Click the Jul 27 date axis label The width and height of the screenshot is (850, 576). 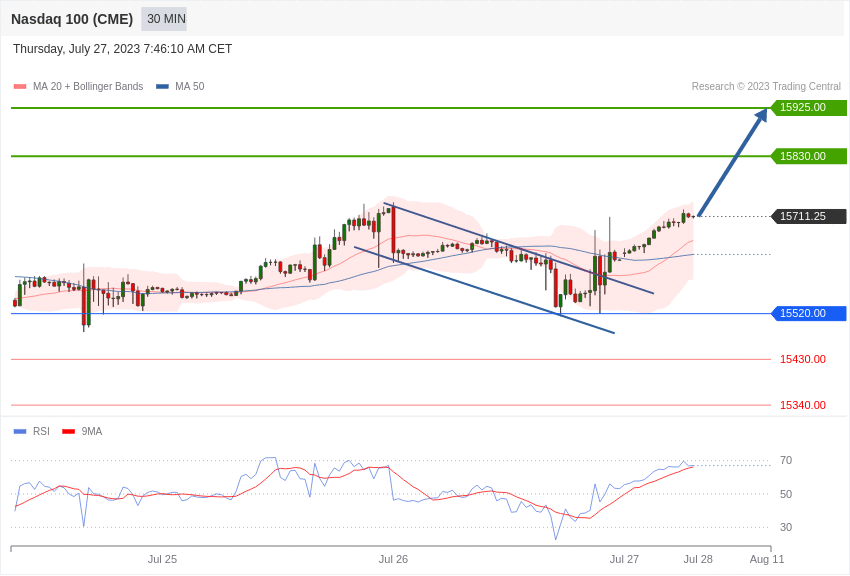624,559
